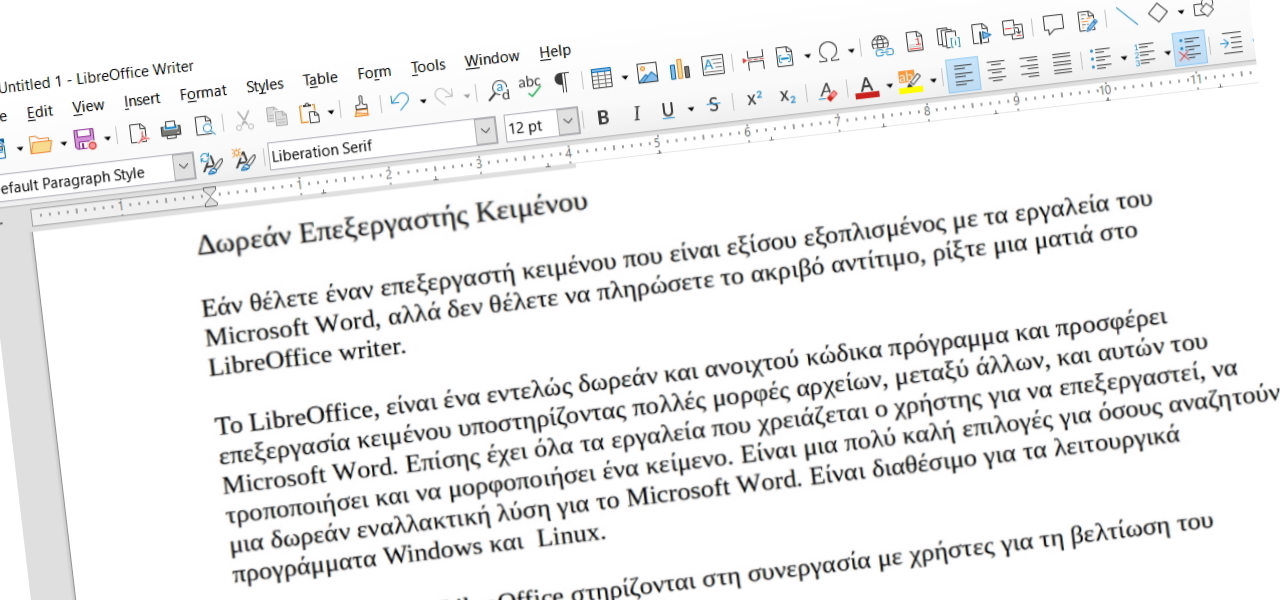Click the Print icon
1280x600 pixels.
171,129
